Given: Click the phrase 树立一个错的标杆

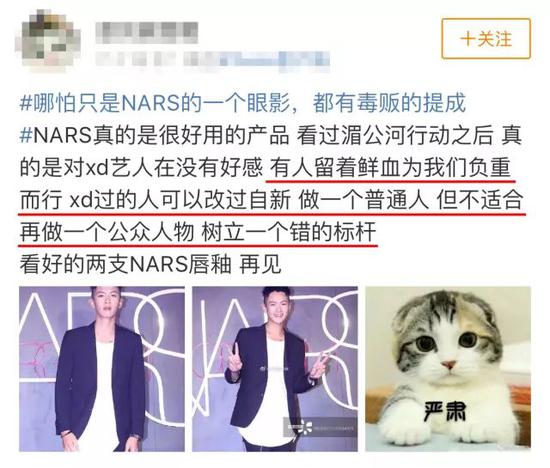Looking at the screenshot, I should pyautogui.click(x=289, y=232).
